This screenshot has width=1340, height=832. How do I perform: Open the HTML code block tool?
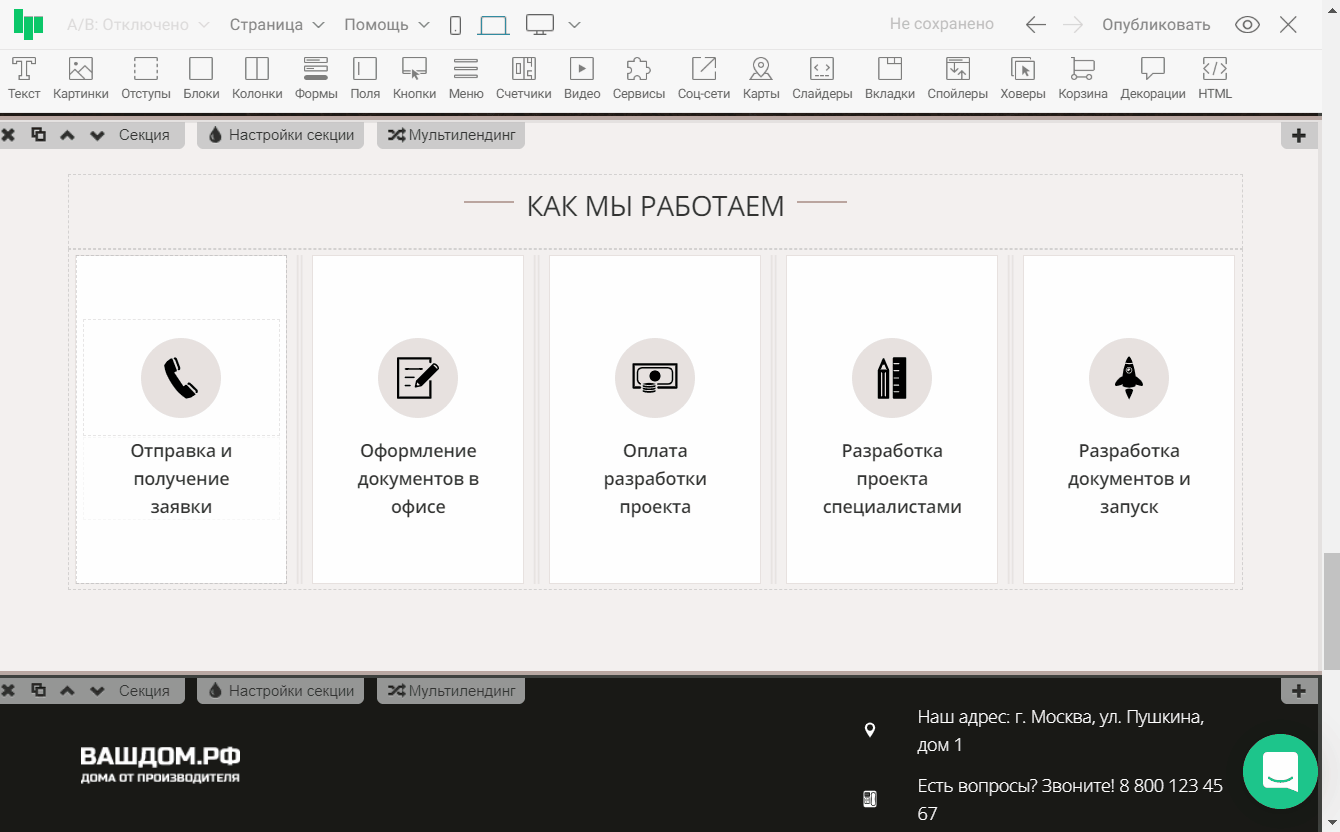coord(1214,78)
